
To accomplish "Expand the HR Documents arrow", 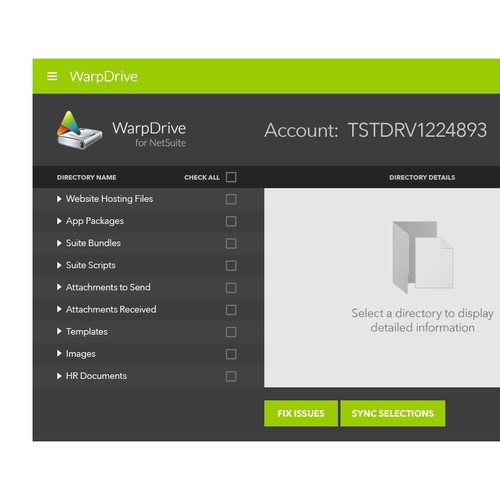I will click(59, 376).
